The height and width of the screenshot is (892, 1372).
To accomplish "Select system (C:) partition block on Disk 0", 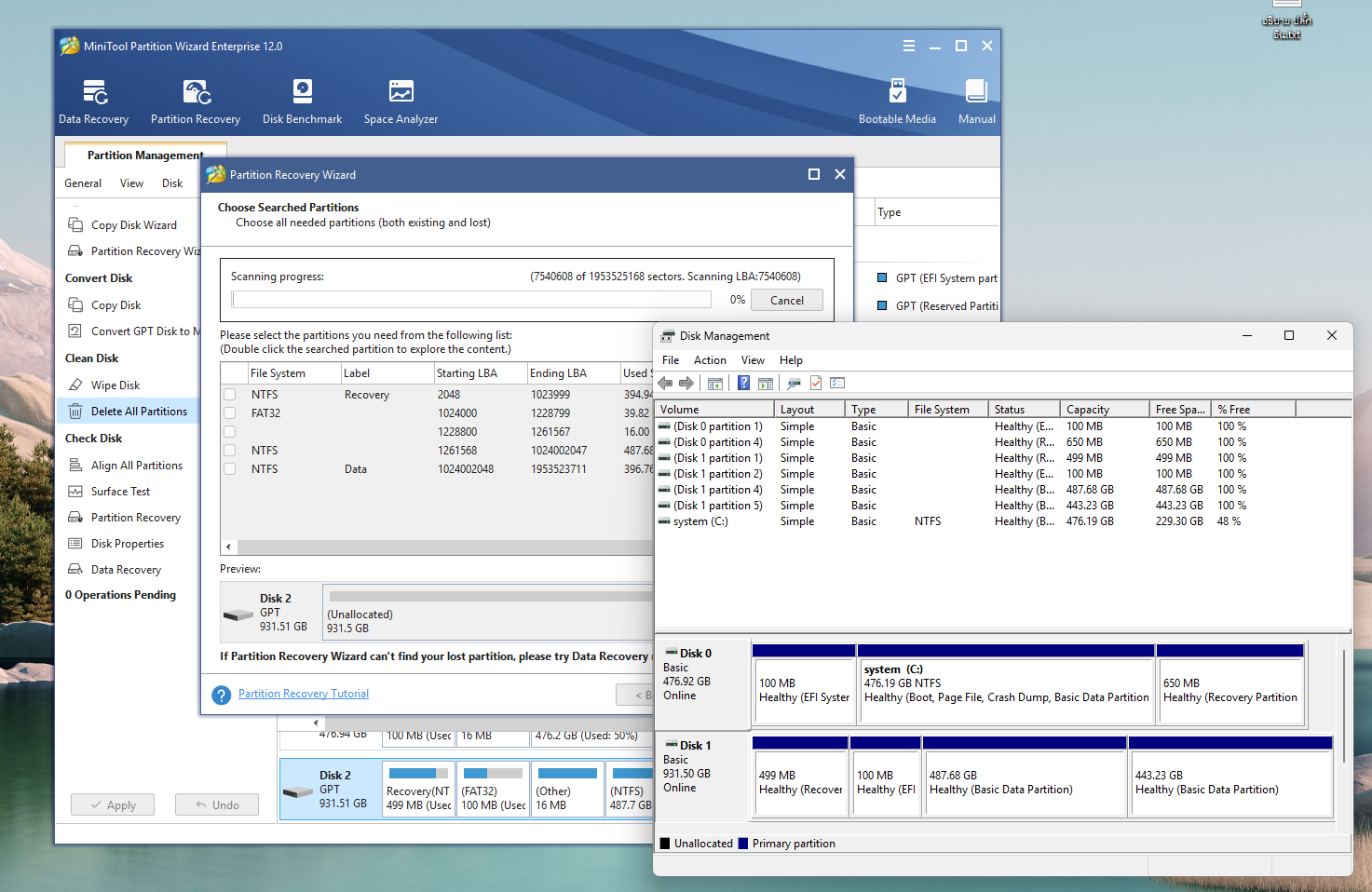I will coord(1006,684).
